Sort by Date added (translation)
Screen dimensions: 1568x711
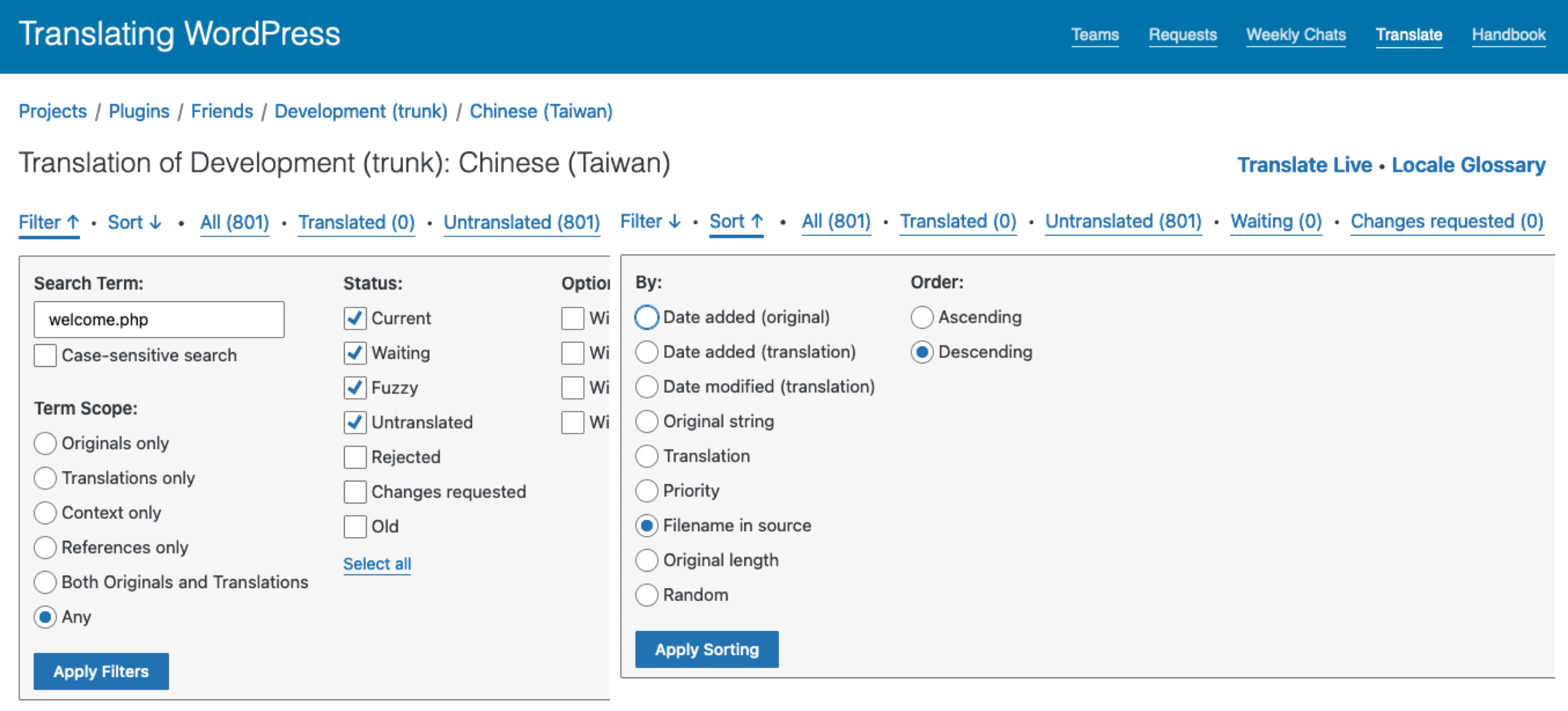pos(646,352)
